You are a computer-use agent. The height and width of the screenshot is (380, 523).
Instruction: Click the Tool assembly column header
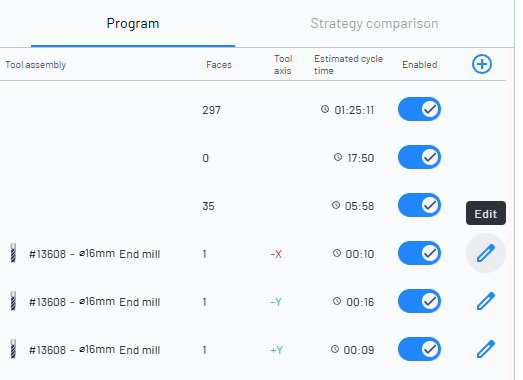[36, 65]
